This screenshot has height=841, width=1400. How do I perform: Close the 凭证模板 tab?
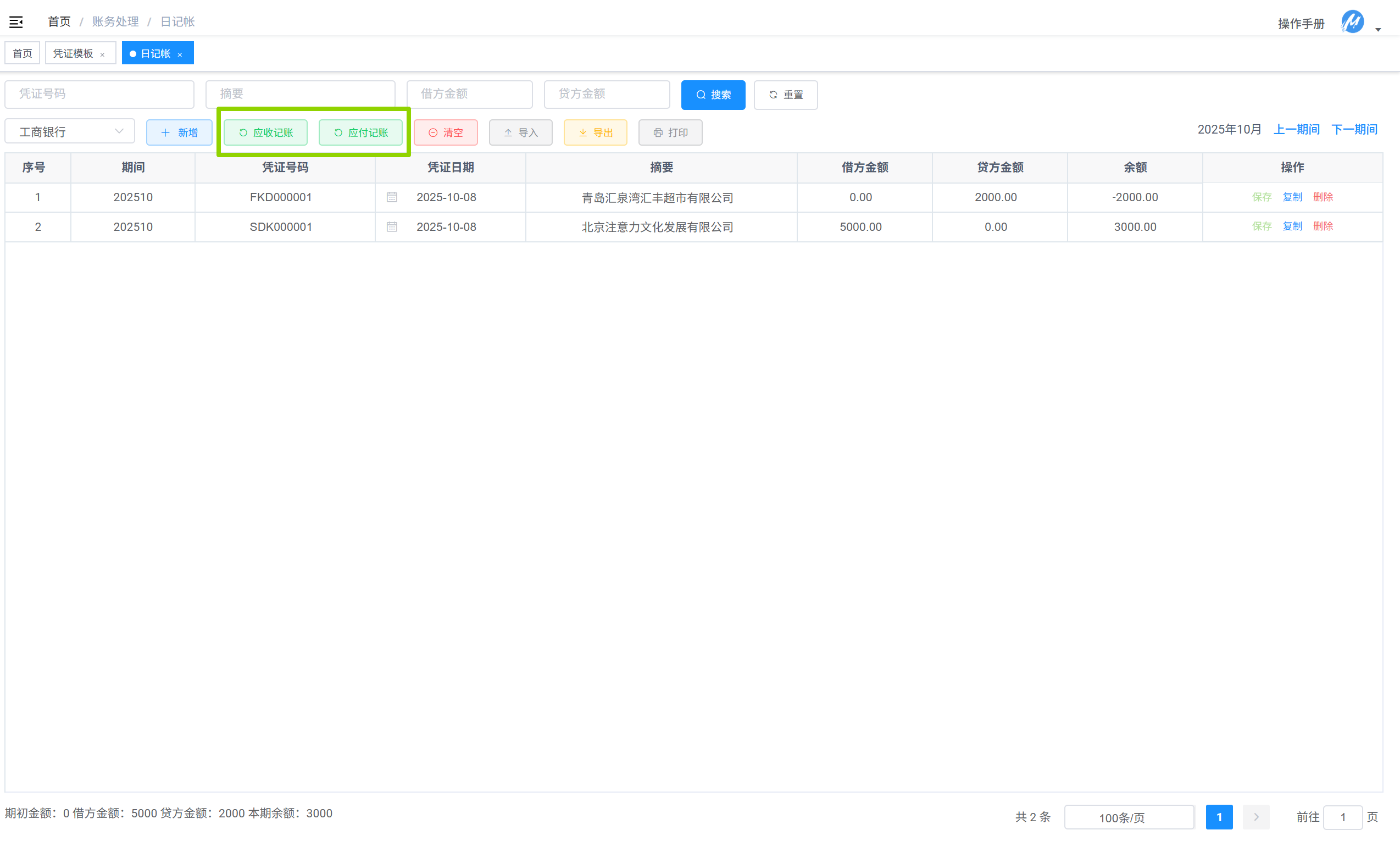[103, 54]
